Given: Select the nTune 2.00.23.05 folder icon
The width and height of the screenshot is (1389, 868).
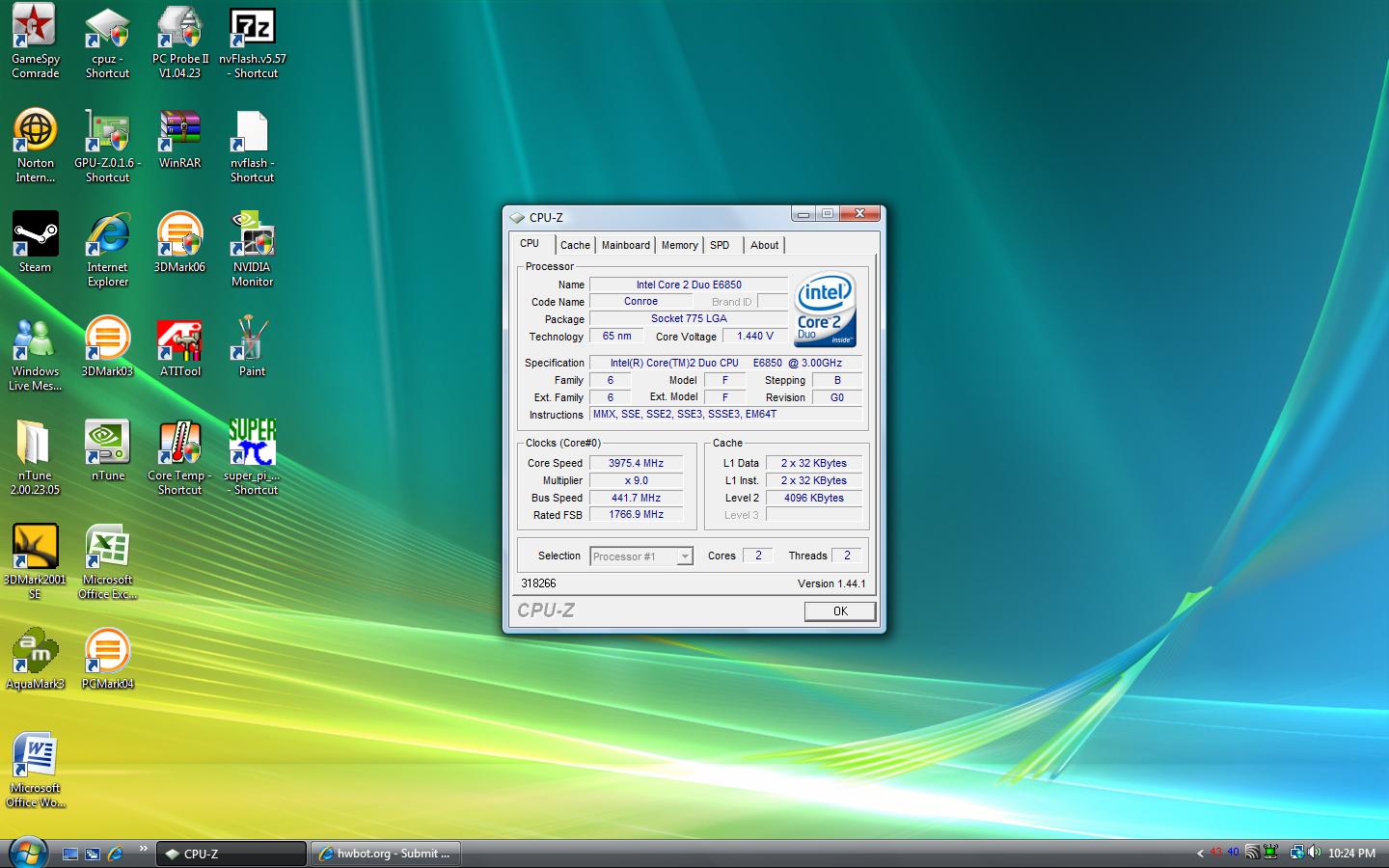Looking at the screenshot, I should point(35,457).
